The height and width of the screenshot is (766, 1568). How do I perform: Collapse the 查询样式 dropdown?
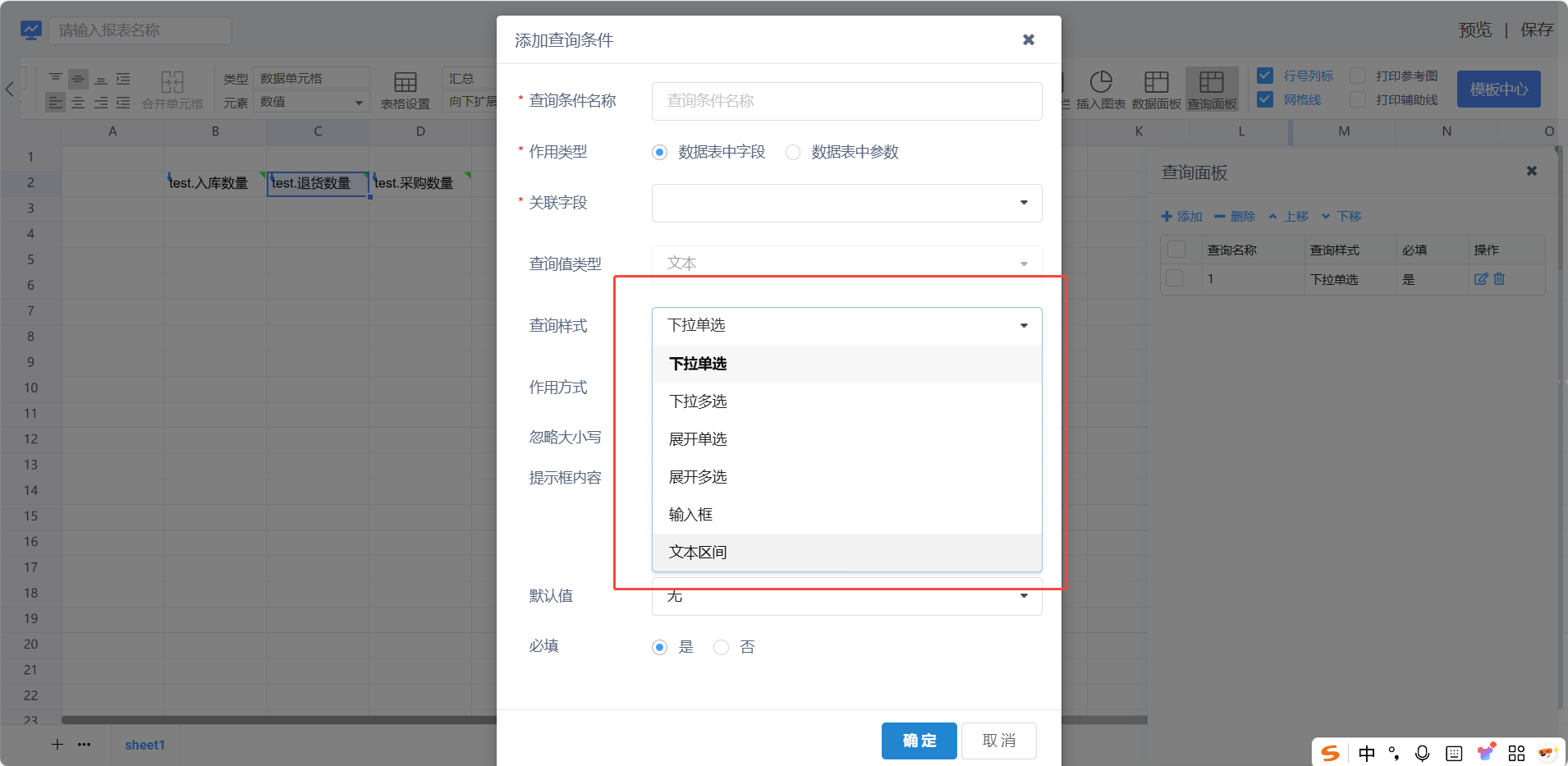(846, 326)
